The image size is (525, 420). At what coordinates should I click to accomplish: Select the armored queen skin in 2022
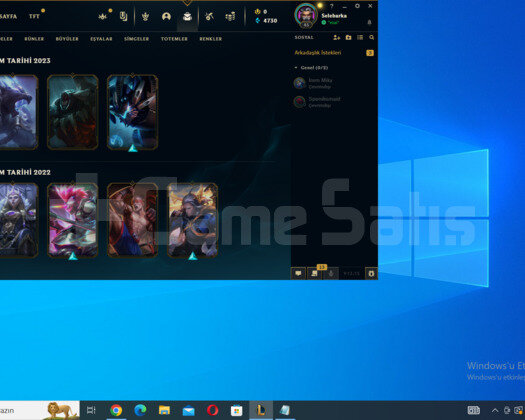18,220
